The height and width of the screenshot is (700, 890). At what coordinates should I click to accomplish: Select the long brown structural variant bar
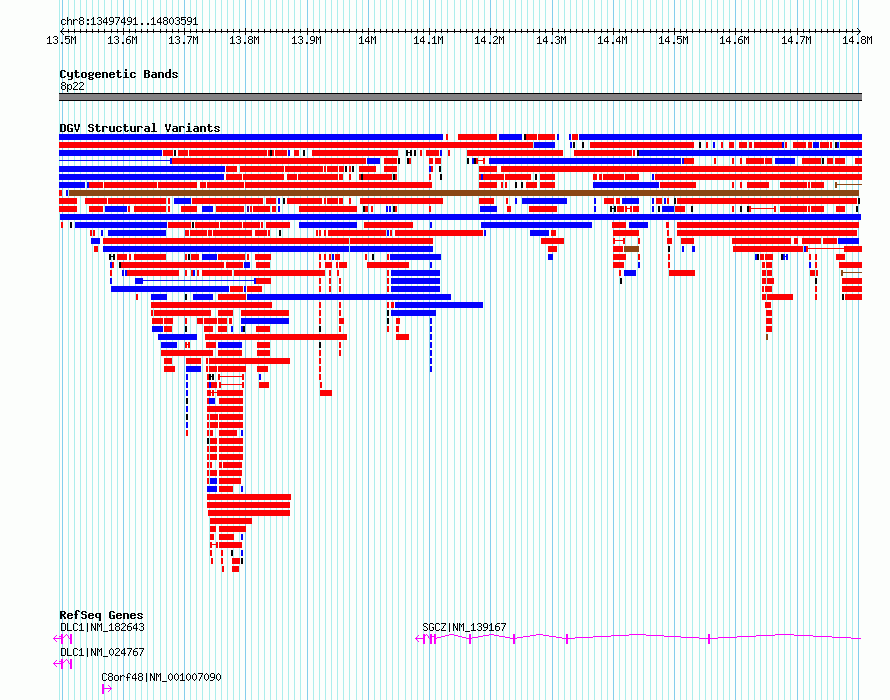(463, 193)
